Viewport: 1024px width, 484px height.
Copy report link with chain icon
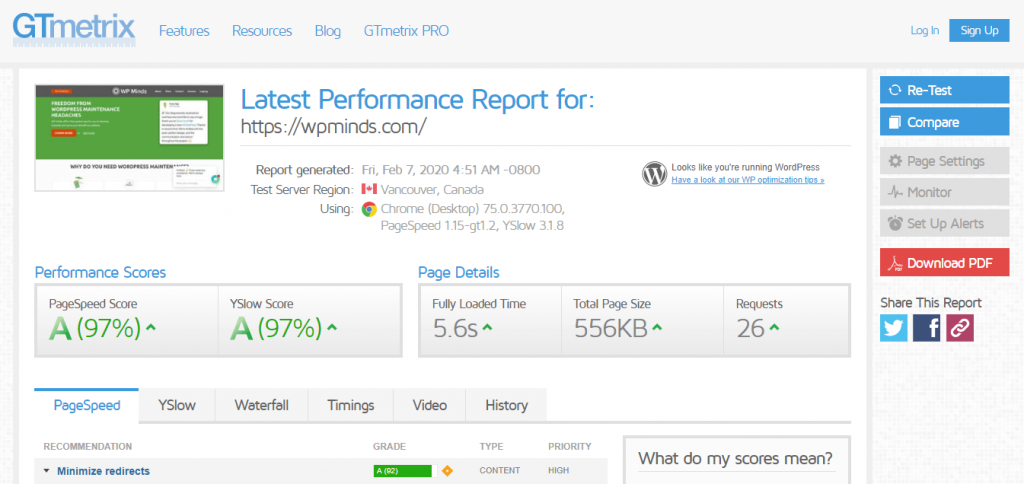coord(959,328)
